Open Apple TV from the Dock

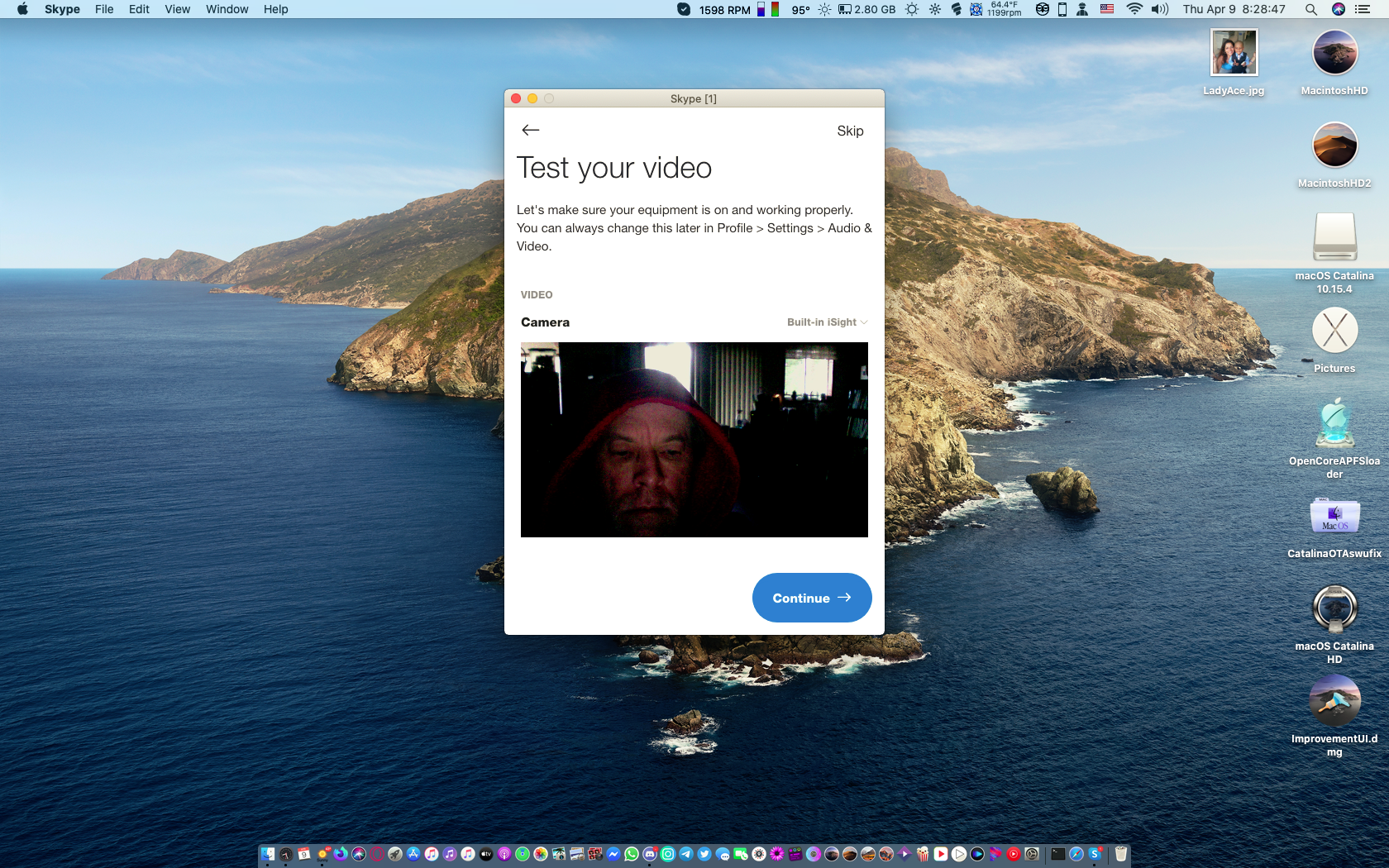(x=485, y=854)
